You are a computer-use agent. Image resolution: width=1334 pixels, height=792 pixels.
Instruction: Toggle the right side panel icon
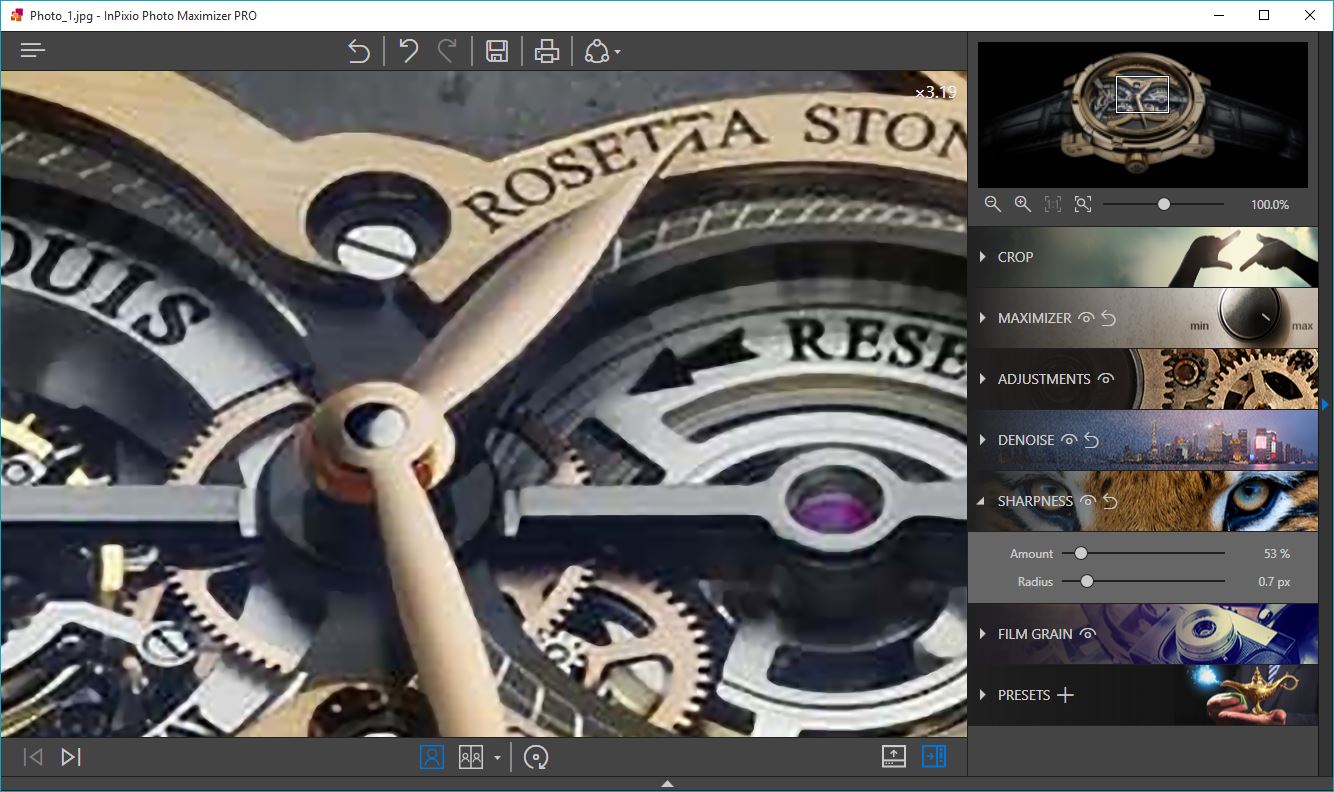934,757
